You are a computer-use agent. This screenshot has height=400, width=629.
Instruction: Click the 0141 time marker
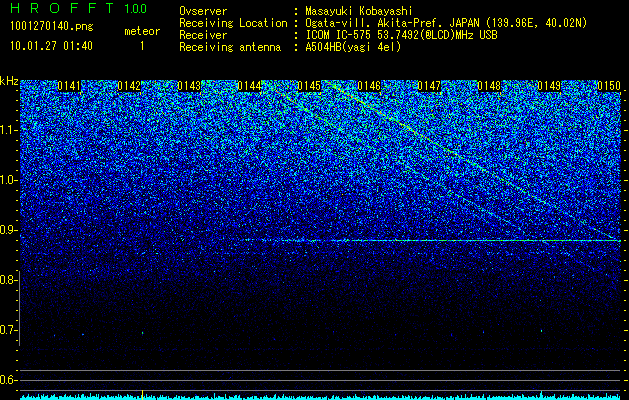pyautogui.click(x=69, y=86)
